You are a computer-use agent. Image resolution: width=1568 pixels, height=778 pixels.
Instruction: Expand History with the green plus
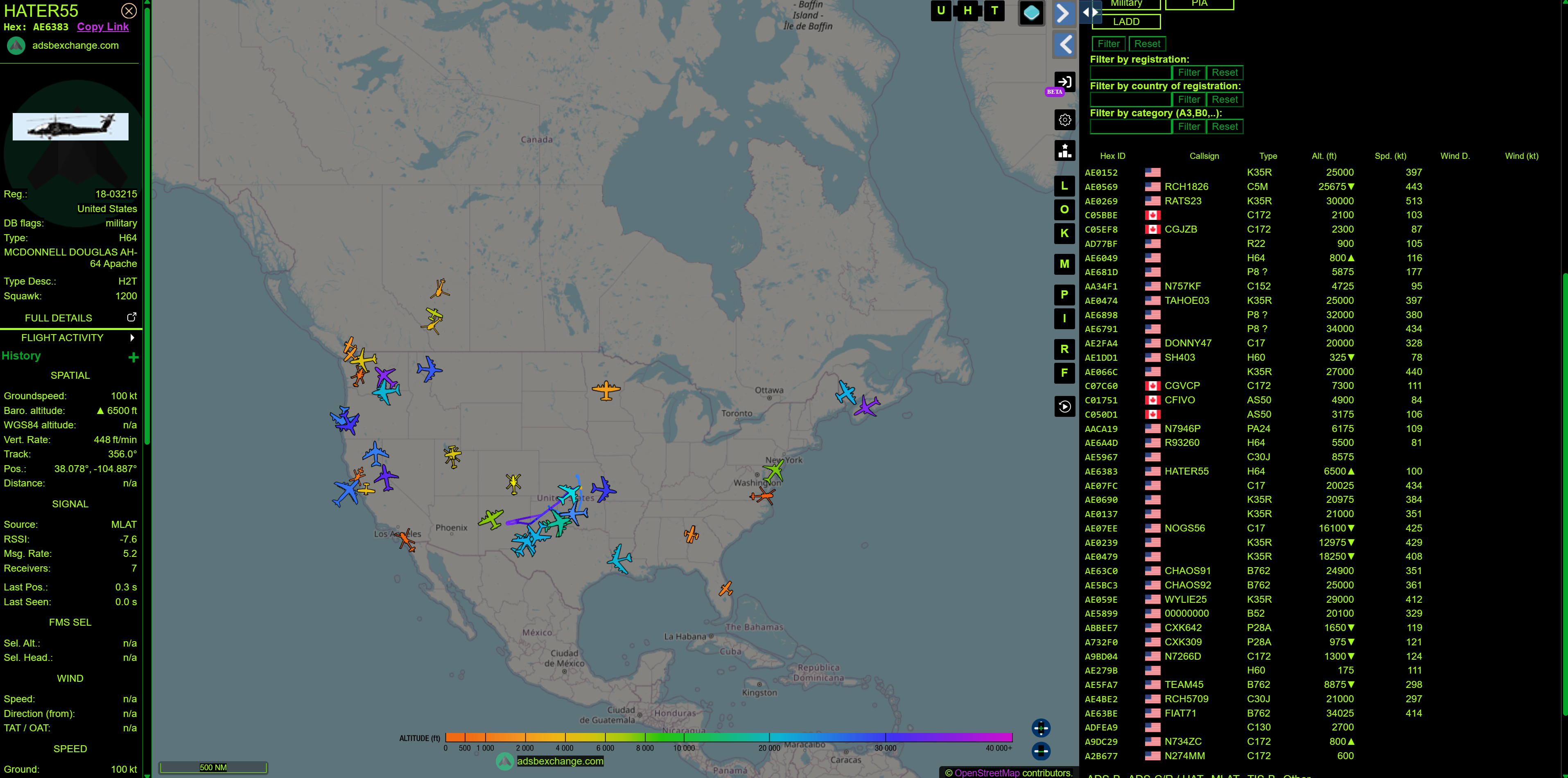pos(133,357)
